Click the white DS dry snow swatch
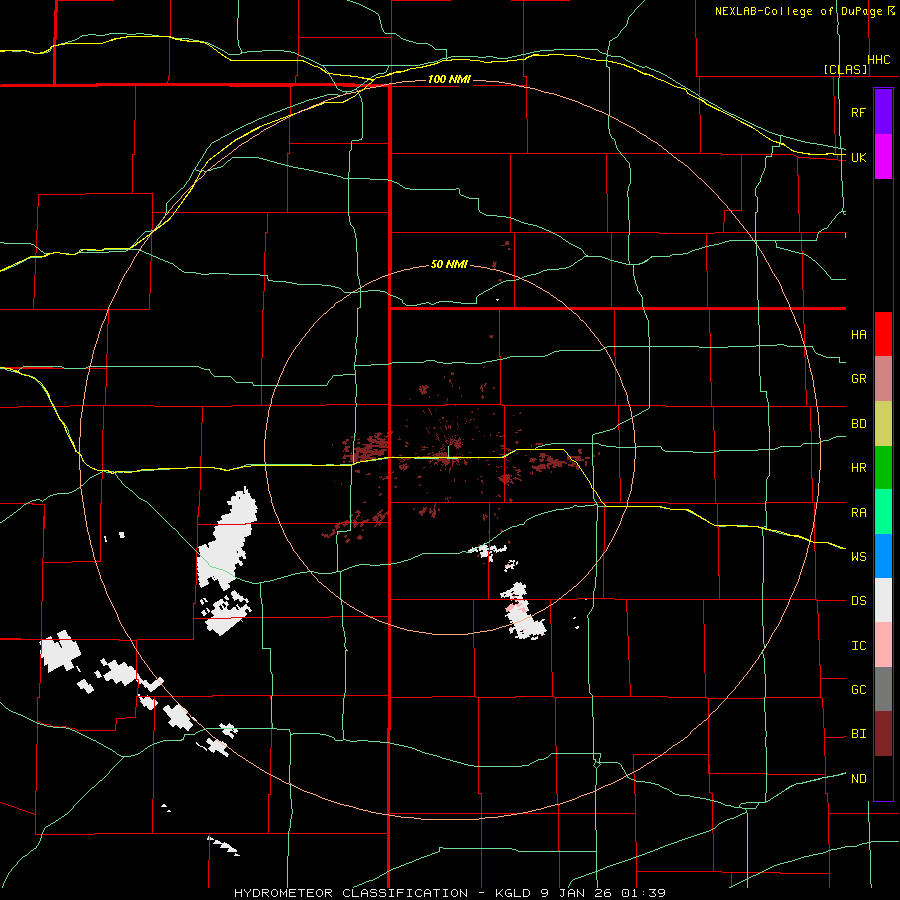Viewport: 900px width, 900px height. tap(883, 600)
